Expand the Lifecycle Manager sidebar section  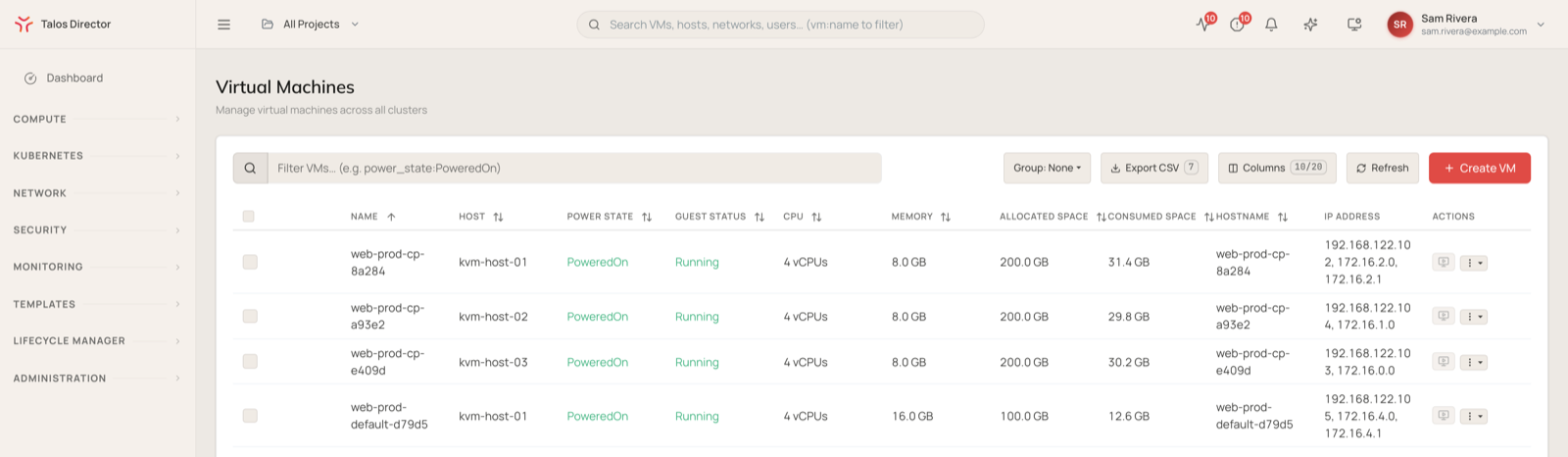click(x=97, y=341)
